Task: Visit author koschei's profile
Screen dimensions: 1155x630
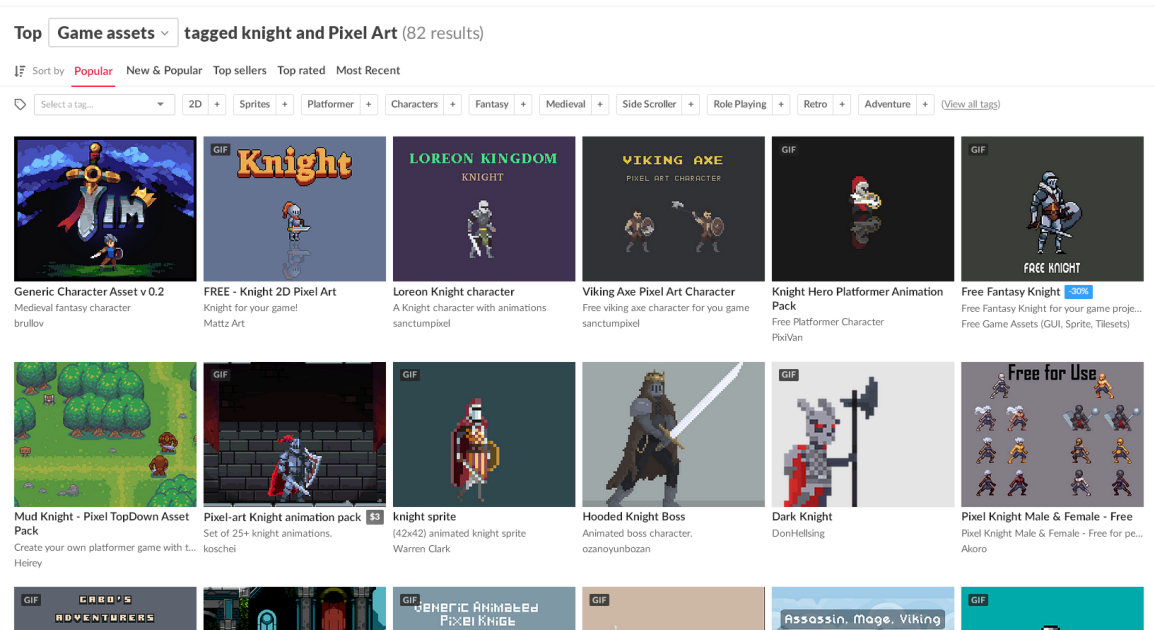Action: point(220,549)
